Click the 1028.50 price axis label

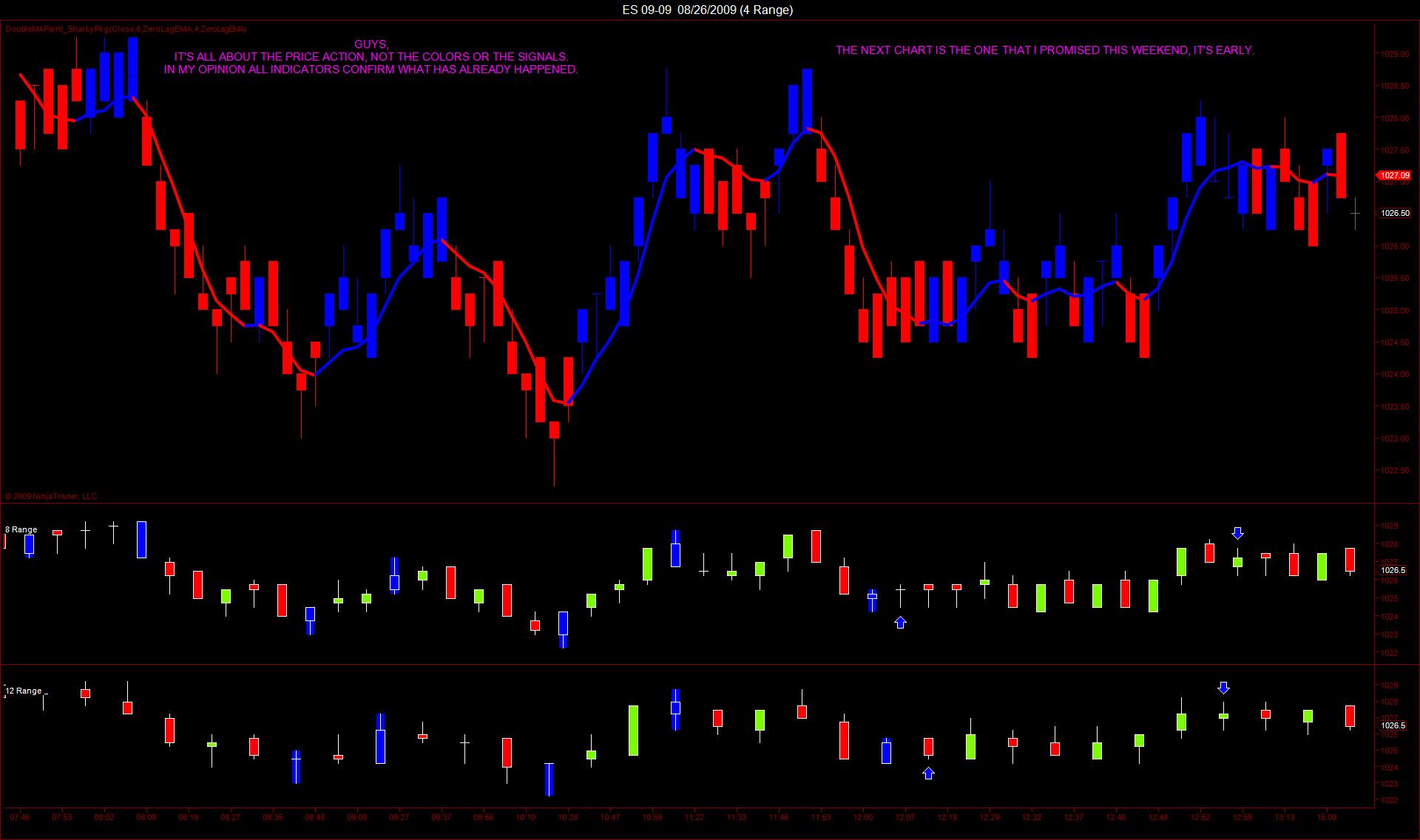(x=1394, y=86)
